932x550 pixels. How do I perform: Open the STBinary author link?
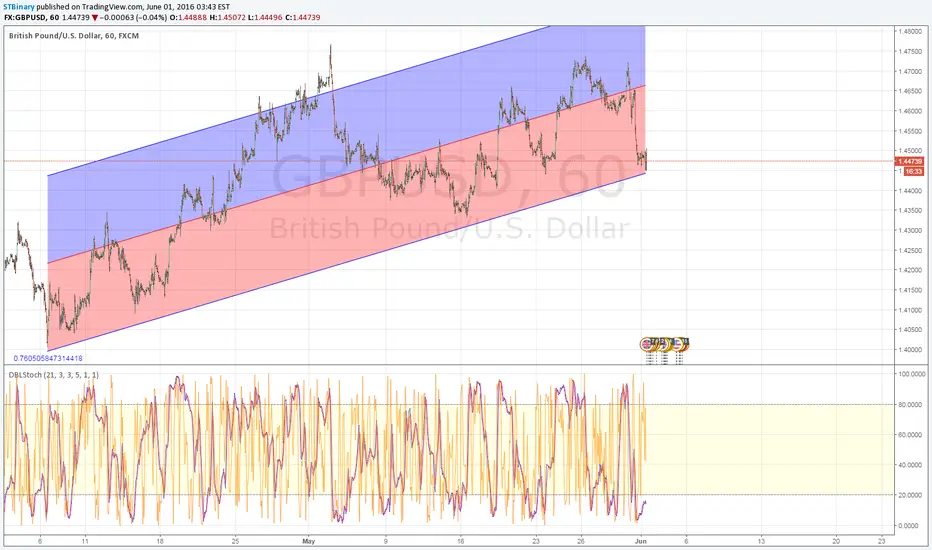click(x=19, y=7)
